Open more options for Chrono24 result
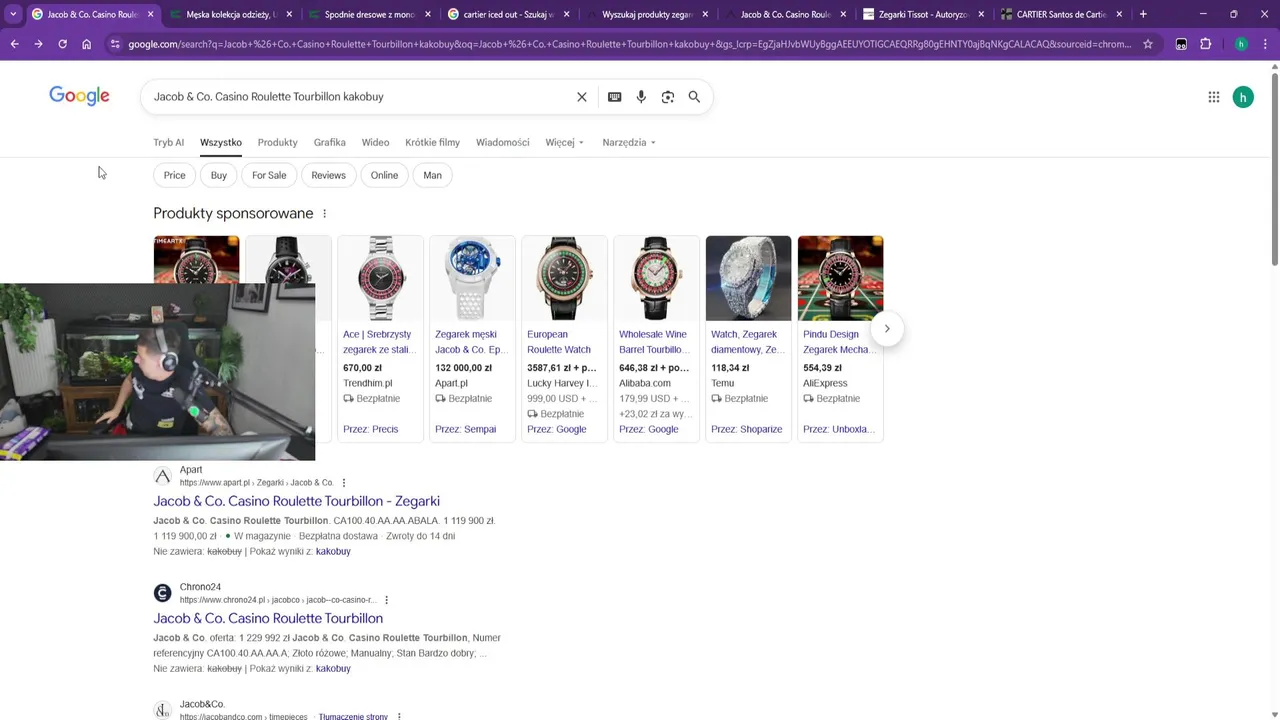Image resolution: width=1280 pixels, height=720 pixels. pos(386,600)
